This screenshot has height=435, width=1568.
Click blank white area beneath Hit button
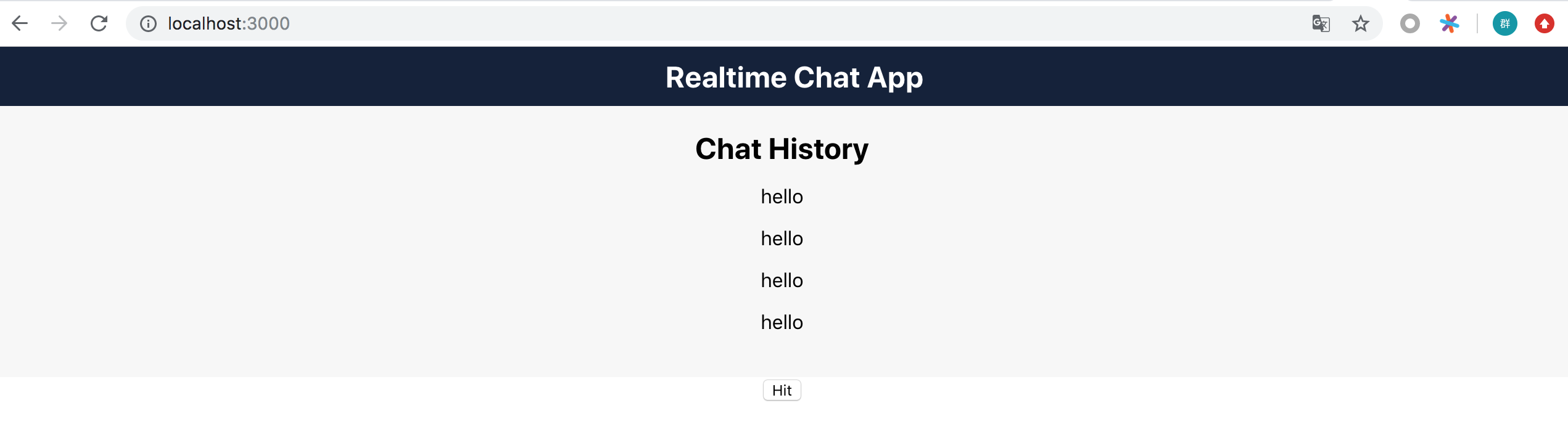(782, 420)
